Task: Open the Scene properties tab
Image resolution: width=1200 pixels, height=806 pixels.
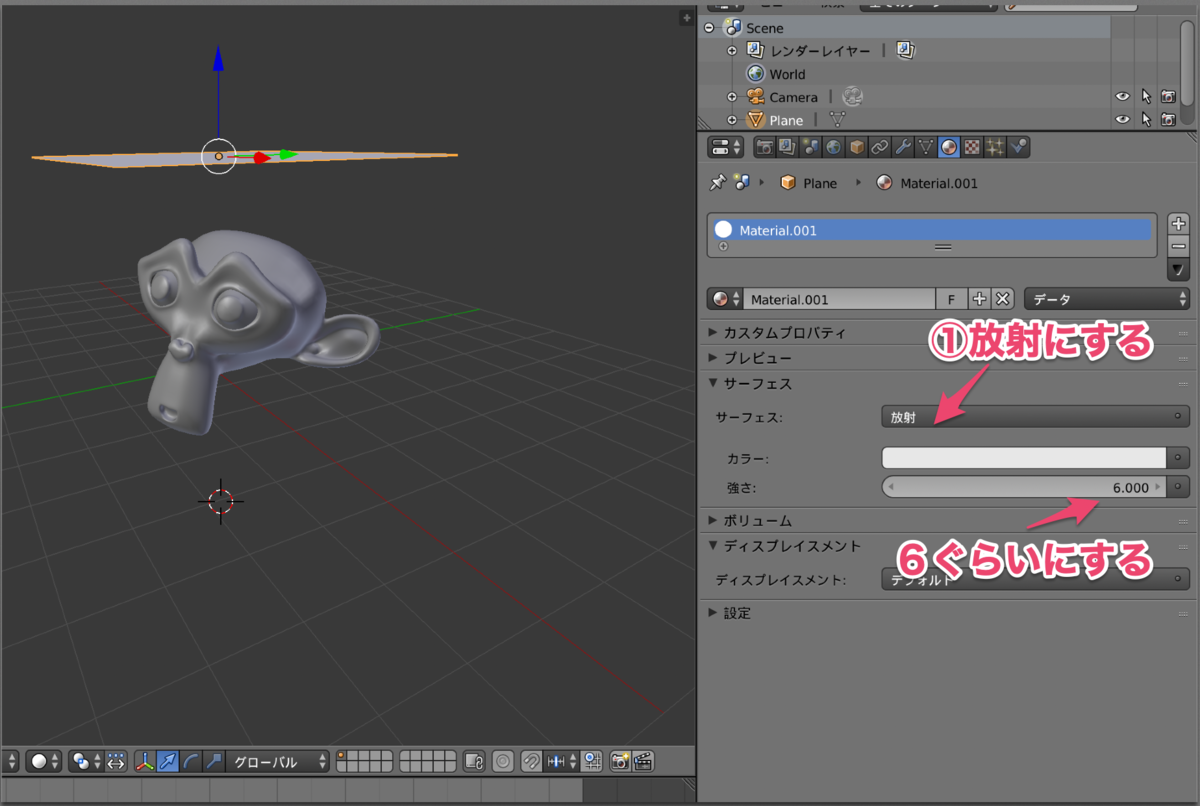Action: [x=811, y=147]
